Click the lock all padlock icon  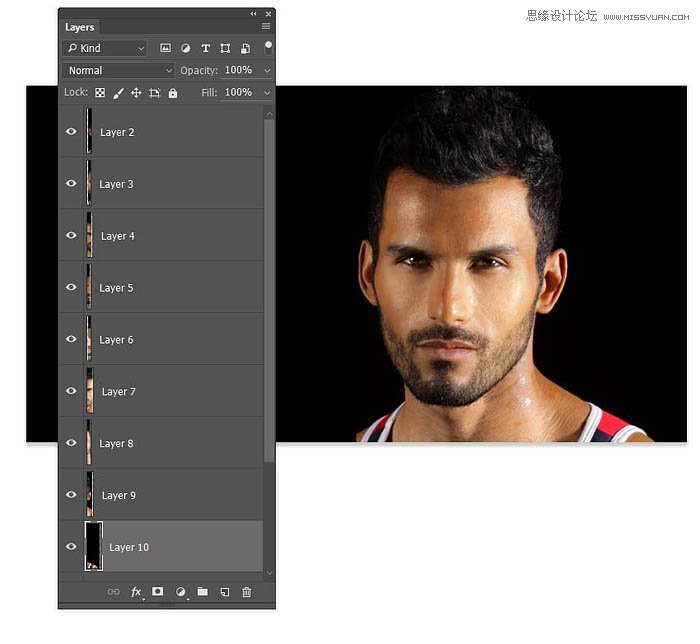[173, 93]
